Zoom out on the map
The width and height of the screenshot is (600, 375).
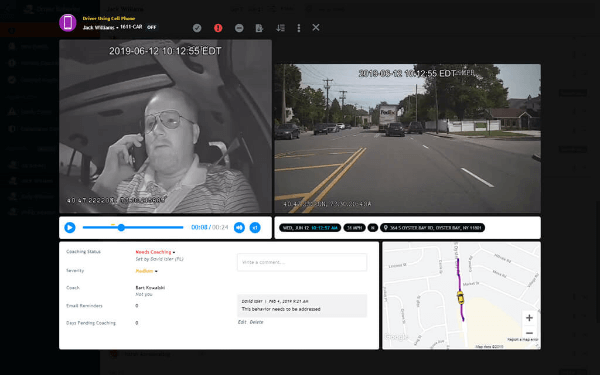529,333
